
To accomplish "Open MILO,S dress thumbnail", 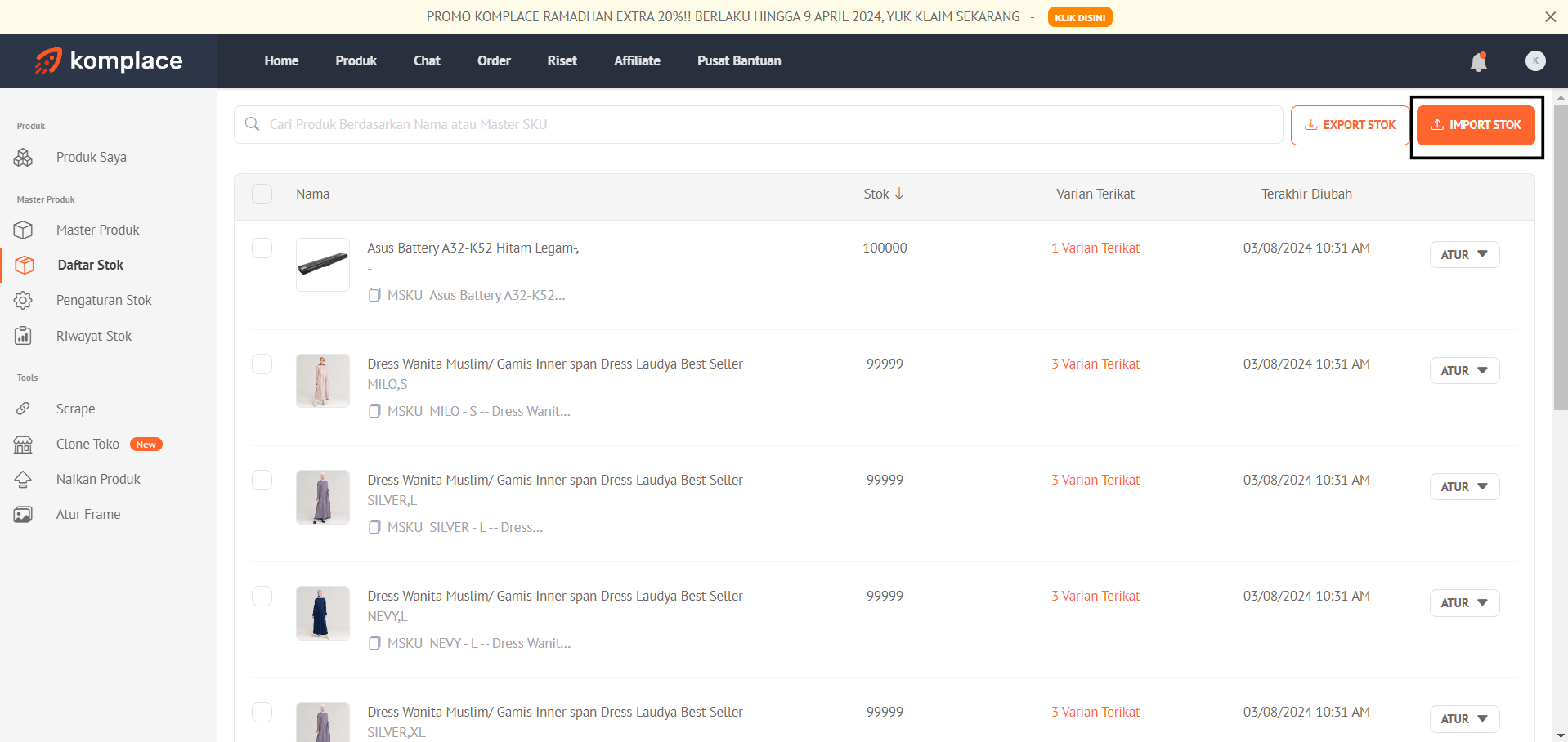I will click(x=323, y=381).
